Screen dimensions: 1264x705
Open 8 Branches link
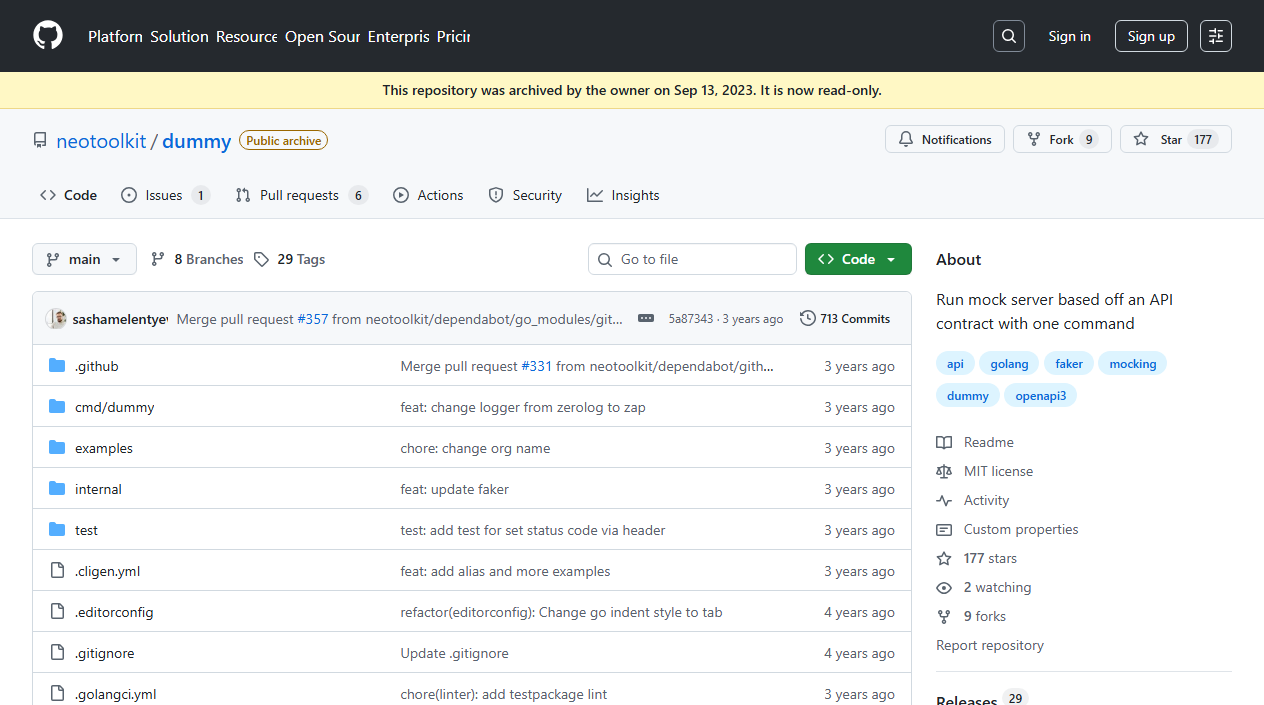coord(197,259)
